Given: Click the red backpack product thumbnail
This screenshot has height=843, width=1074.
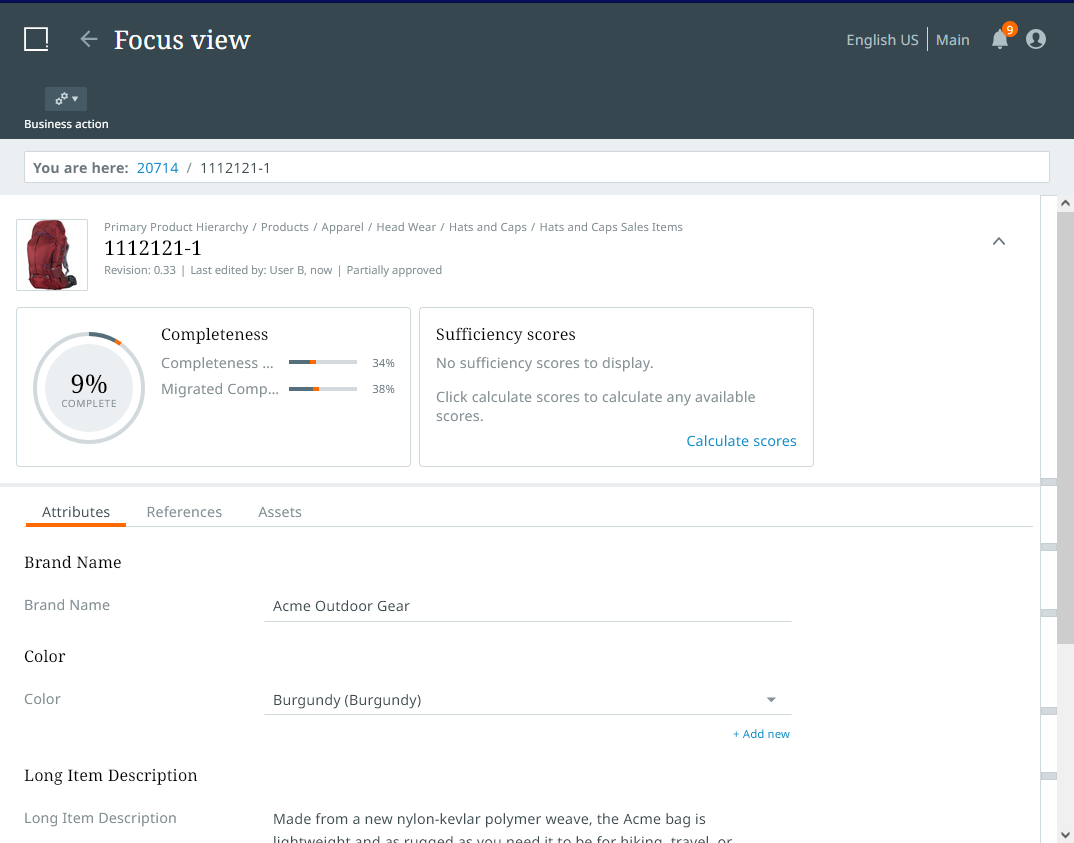Looking at the screenshot, I should coord(52,255).
